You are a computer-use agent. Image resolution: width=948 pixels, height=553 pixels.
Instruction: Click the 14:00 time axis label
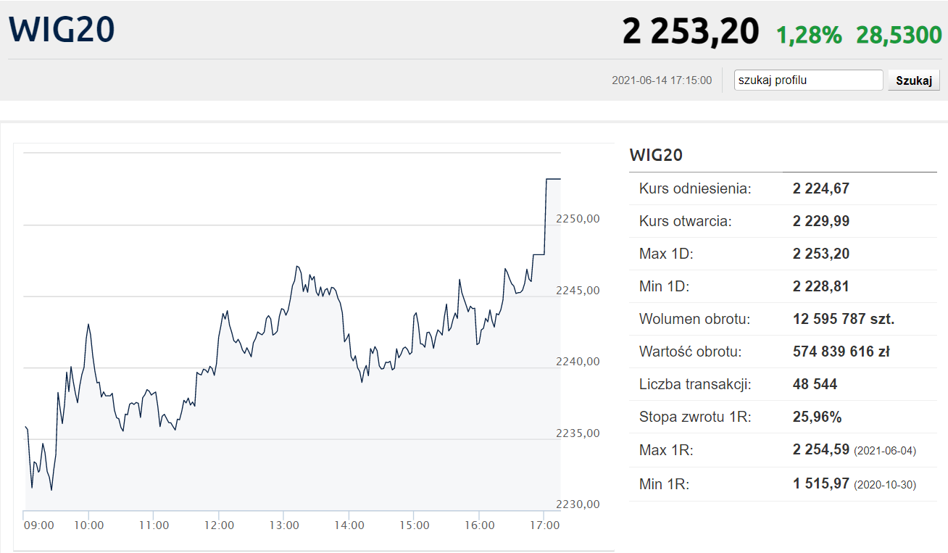(x=349, y=526)
